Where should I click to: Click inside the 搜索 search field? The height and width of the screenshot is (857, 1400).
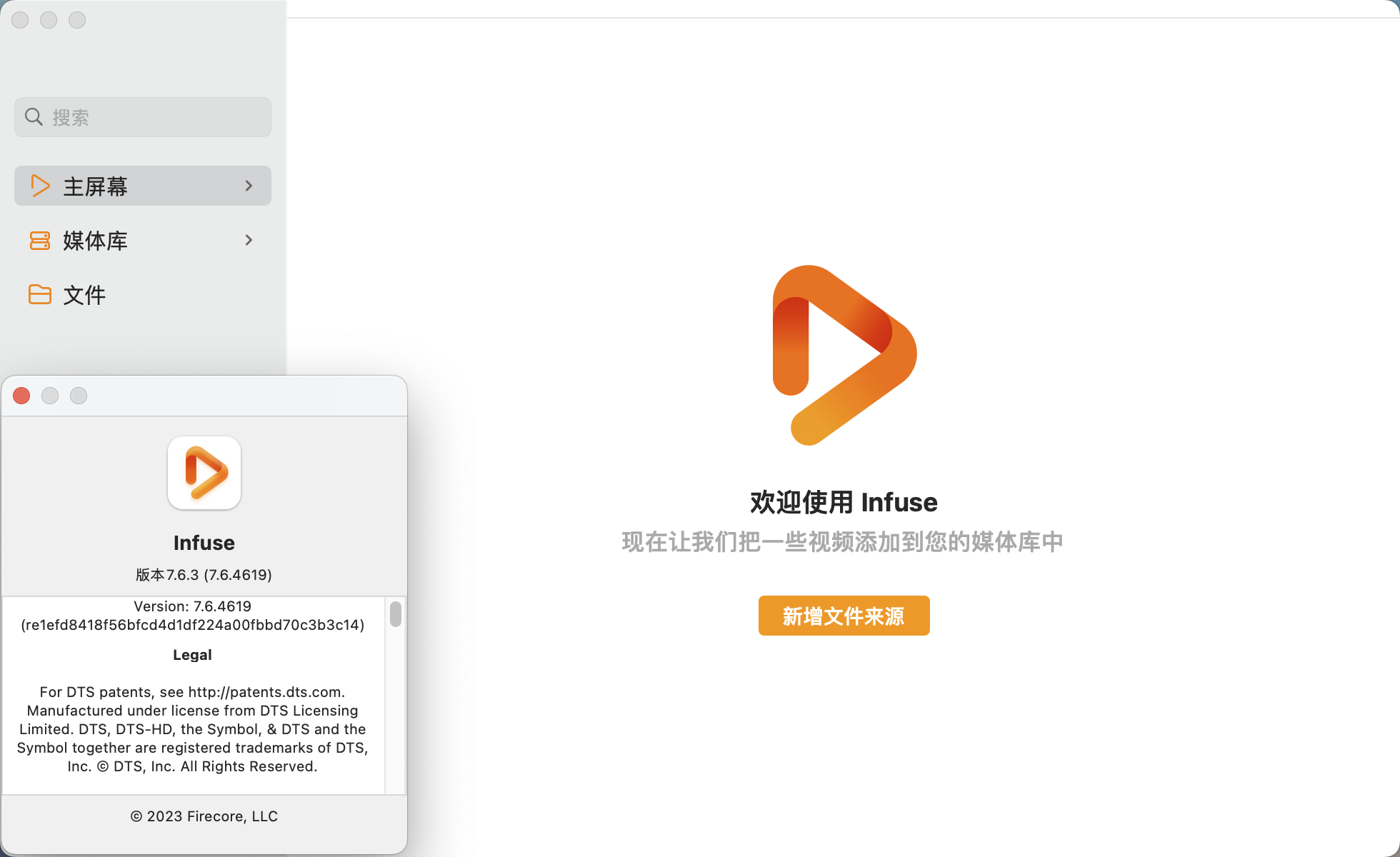(157, 117)
